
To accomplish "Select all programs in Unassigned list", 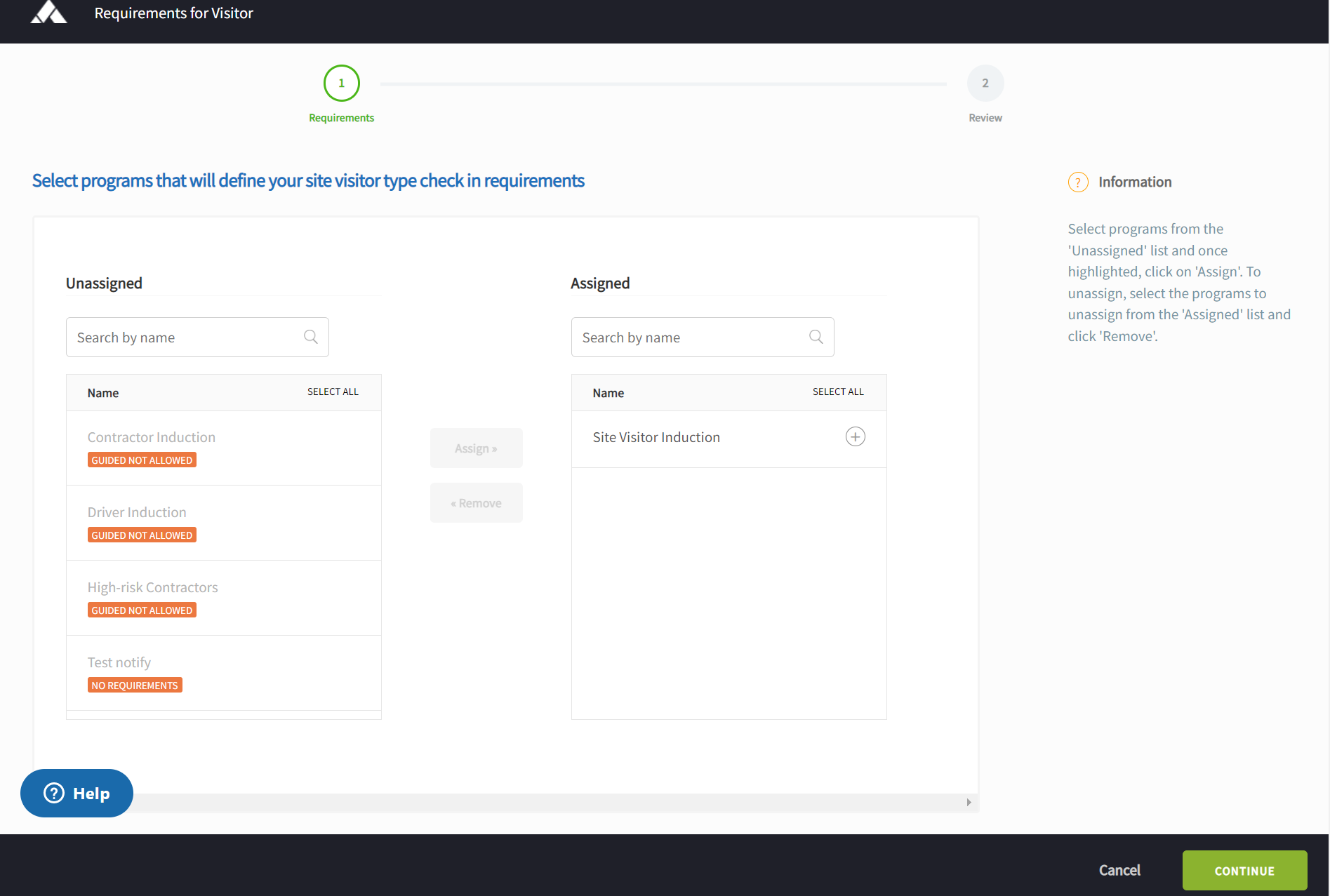I will 333,392.
